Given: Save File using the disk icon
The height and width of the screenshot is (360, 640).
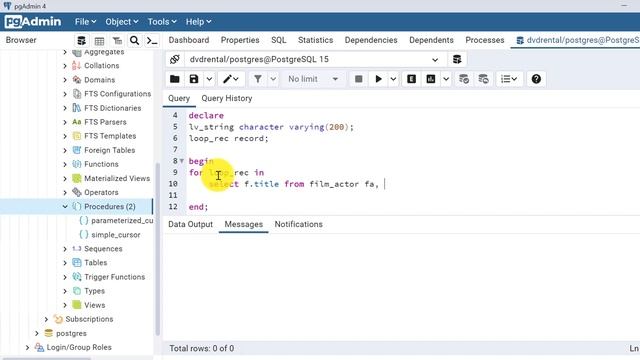Looking at the screenshot, I should [194, 79].
